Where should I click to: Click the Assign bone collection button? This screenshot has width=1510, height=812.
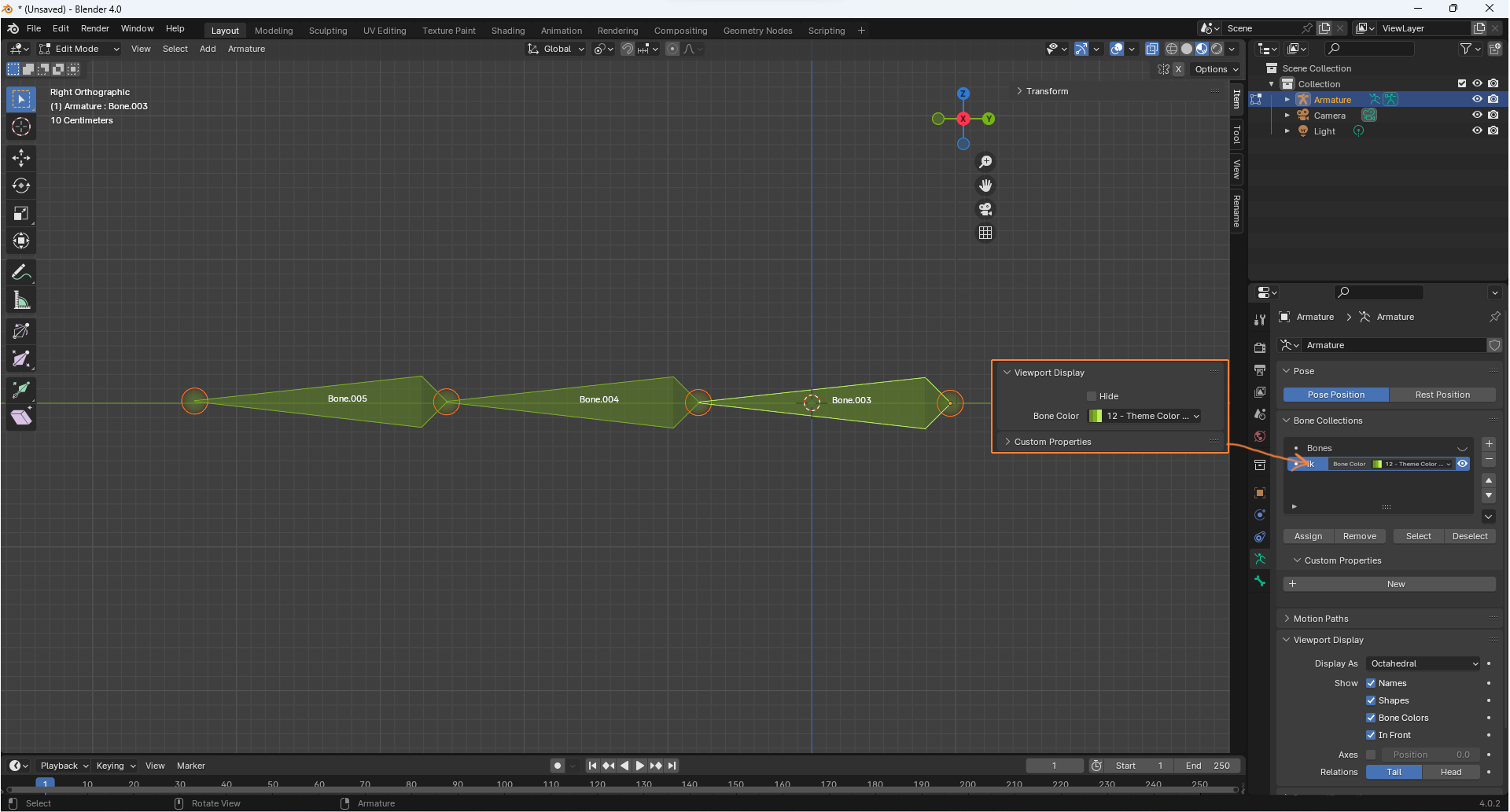pos(1309,536)
